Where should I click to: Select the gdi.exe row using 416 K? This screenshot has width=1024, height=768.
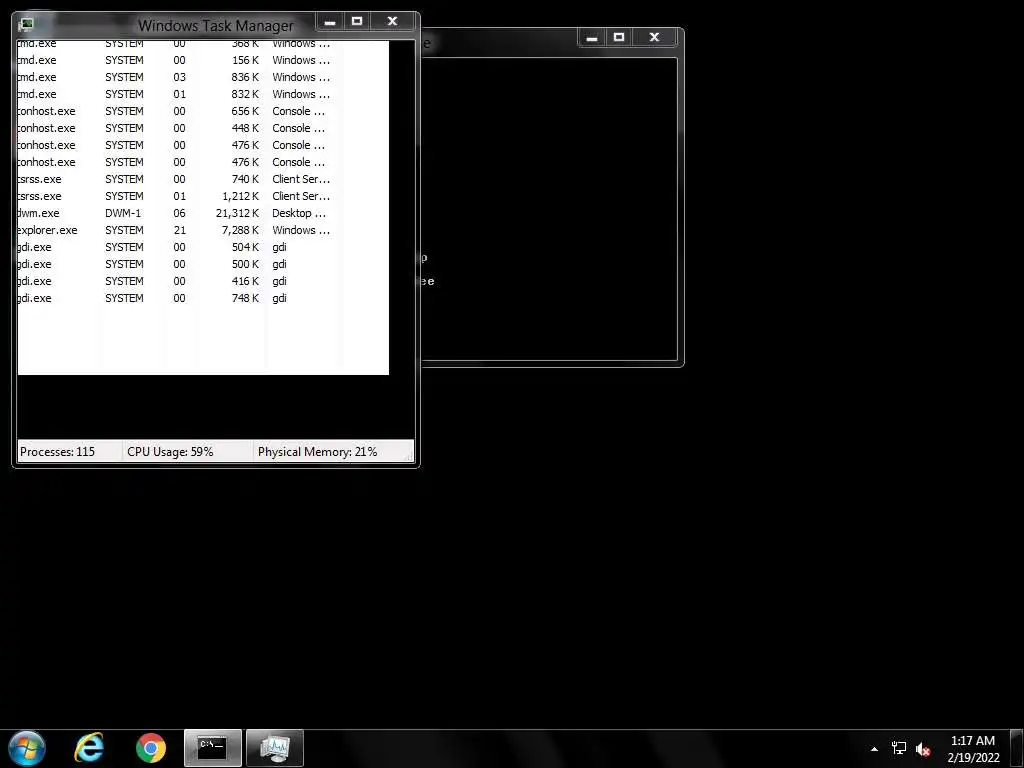click(203, 281)
